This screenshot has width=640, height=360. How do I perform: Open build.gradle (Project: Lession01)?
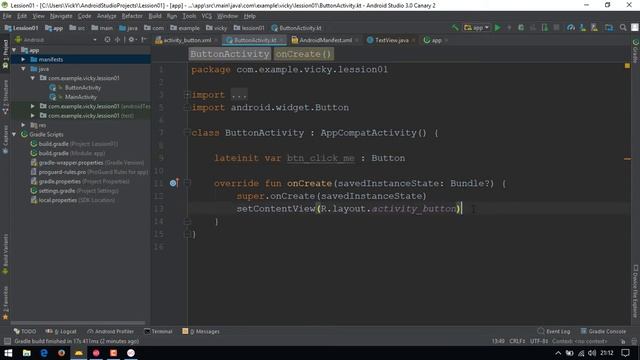click(x=74, y=144)
